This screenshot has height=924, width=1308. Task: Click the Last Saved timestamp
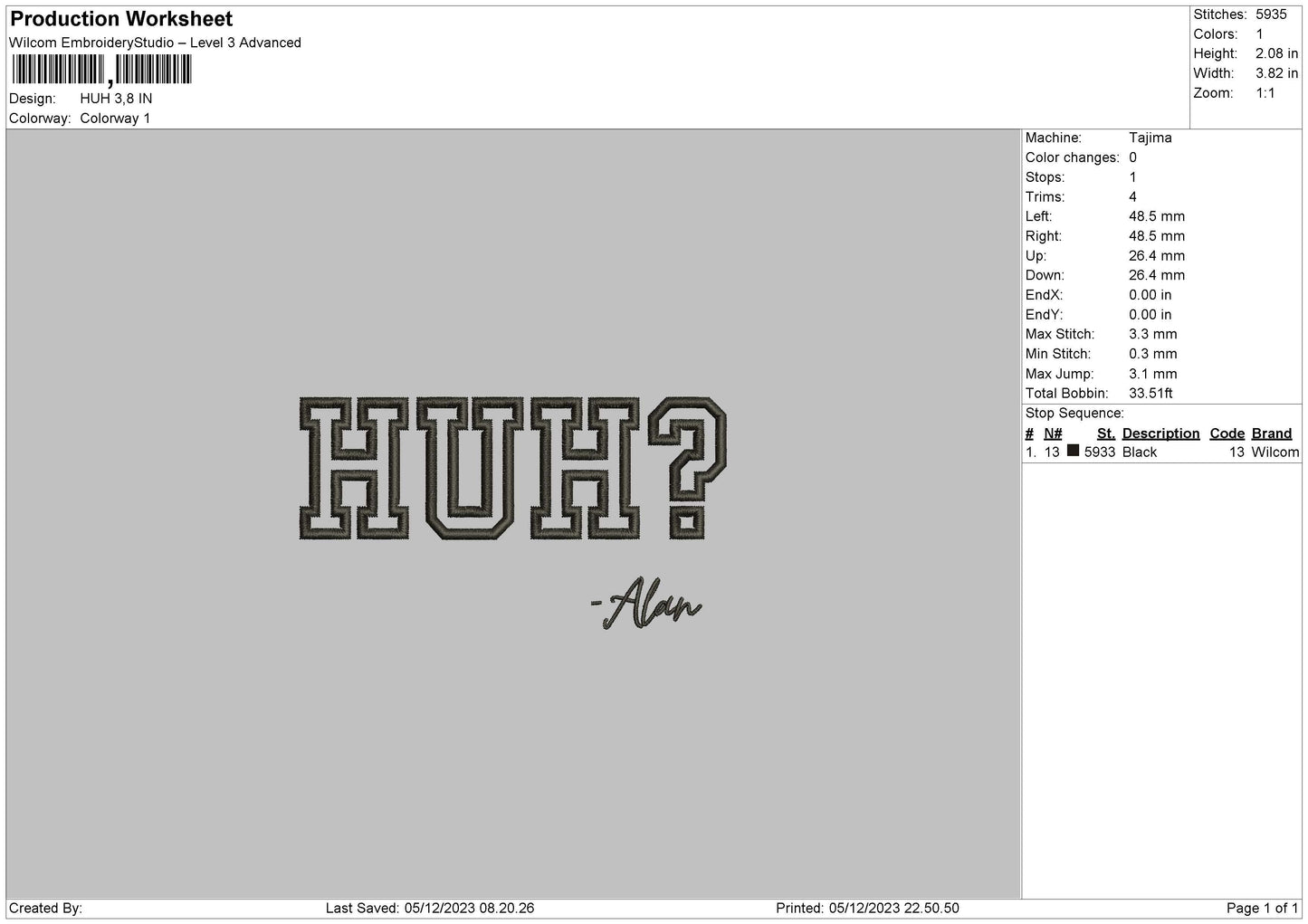(x=431, y=908)
